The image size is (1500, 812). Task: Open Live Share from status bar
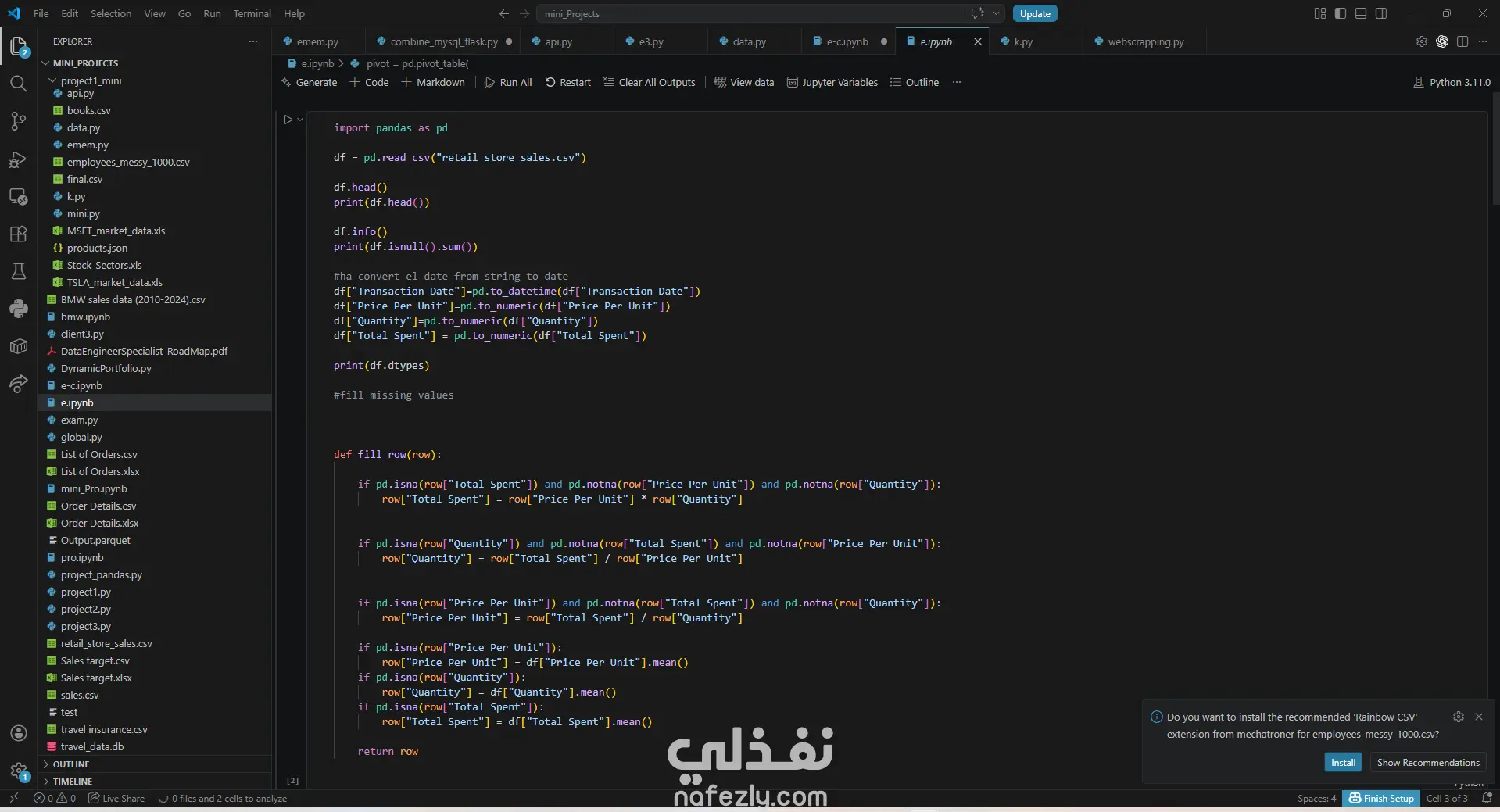pos(116,798)
